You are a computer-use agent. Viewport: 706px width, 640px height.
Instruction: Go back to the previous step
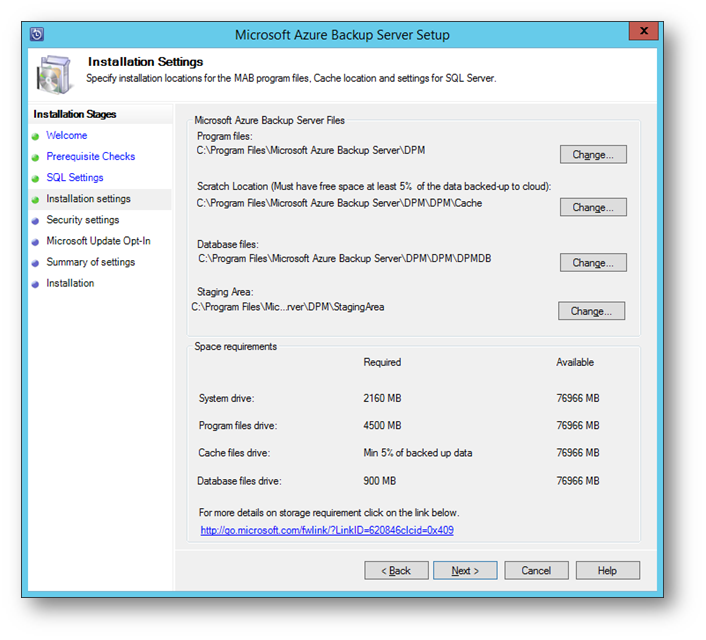tap(396, 571)
